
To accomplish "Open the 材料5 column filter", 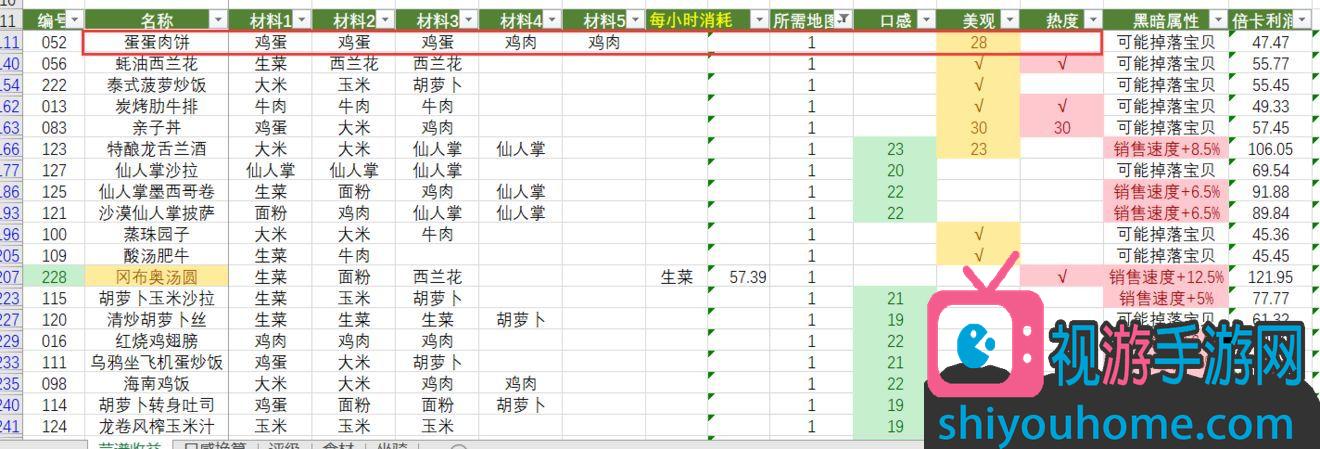I will point(636,20).
